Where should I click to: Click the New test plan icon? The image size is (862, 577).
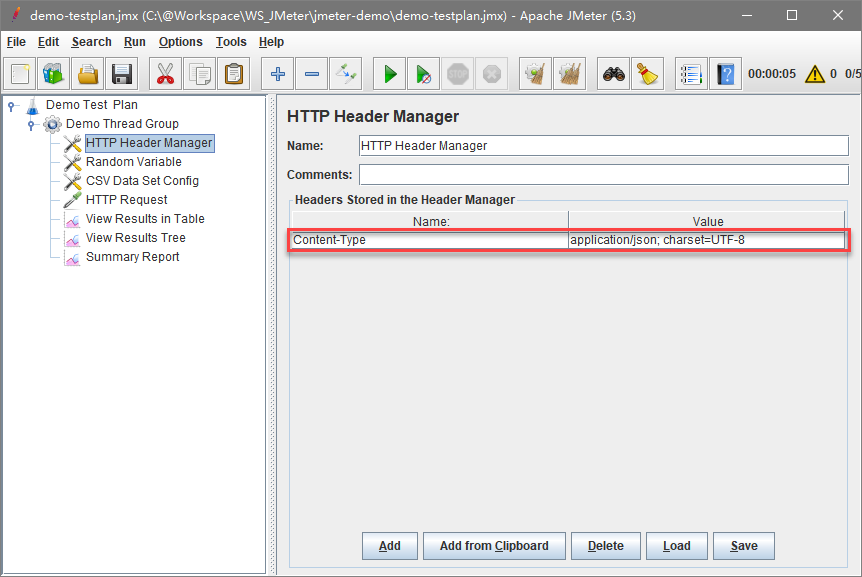tap(20, 74)
